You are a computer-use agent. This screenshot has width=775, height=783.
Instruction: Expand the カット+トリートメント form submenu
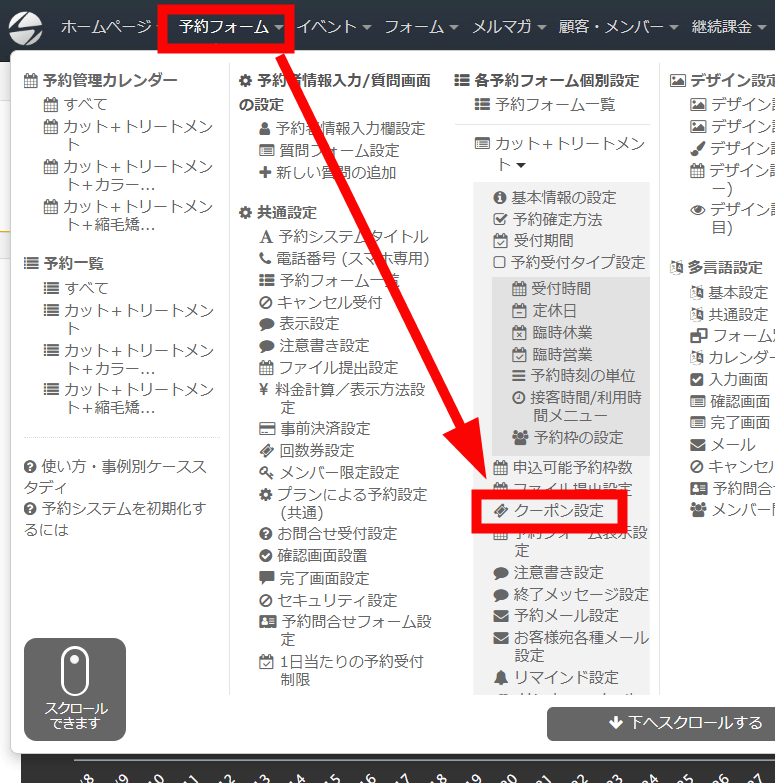coord(559,154)
